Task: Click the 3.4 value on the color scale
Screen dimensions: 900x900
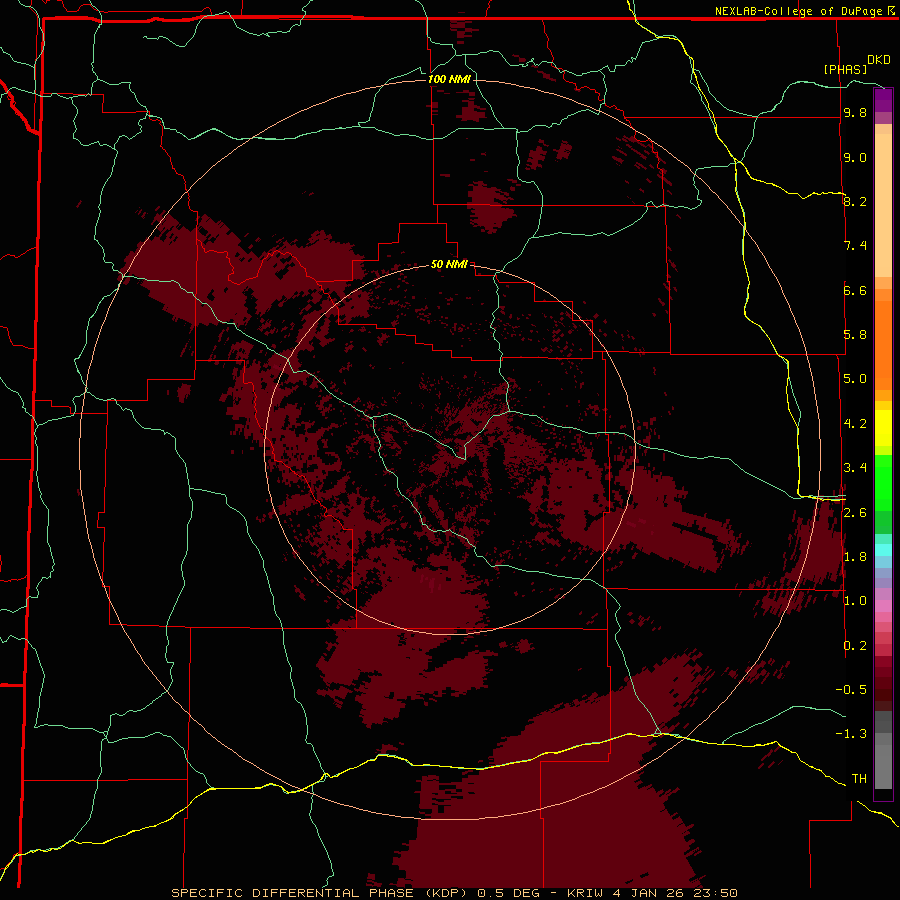Action: pos(855,468)
